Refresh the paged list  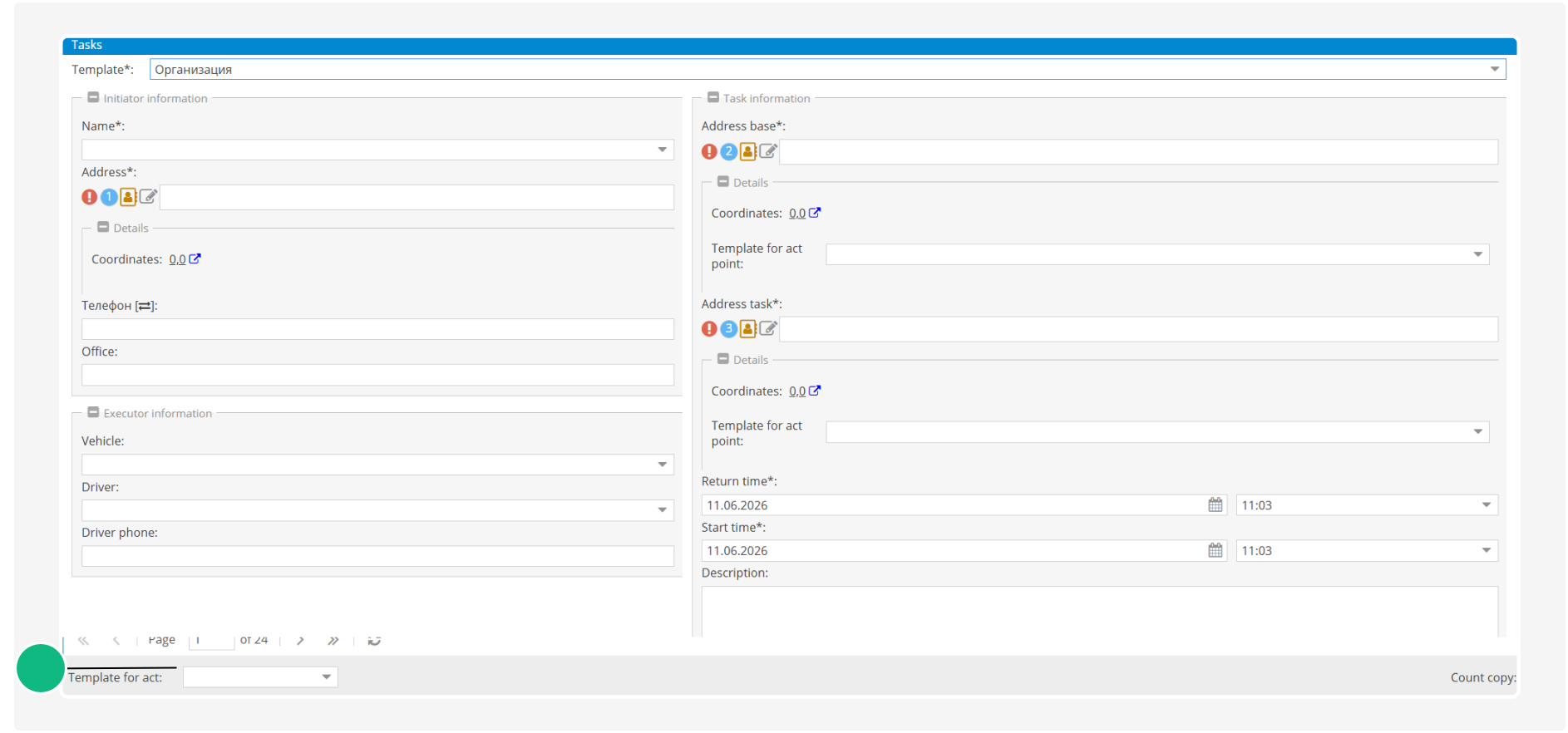pyautogui.click(x=375, y=641)
